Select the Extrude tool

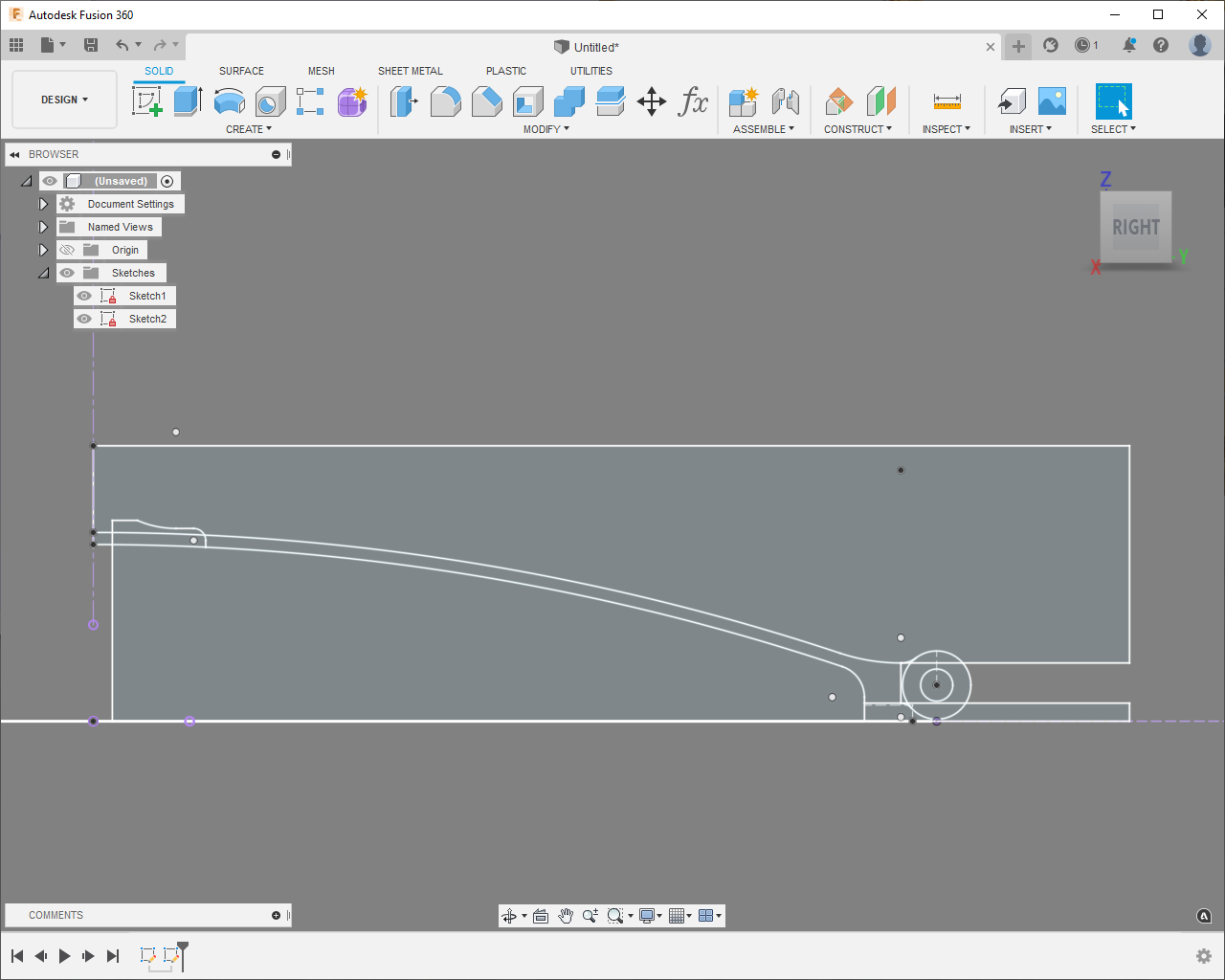(x=188, y=100)
